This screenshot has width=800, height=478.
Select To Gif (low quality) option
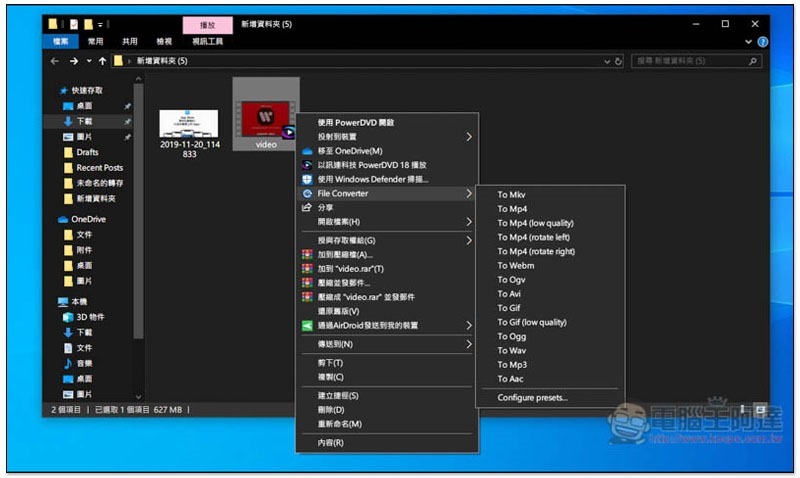pyautogui.click(x=532, y=322)
